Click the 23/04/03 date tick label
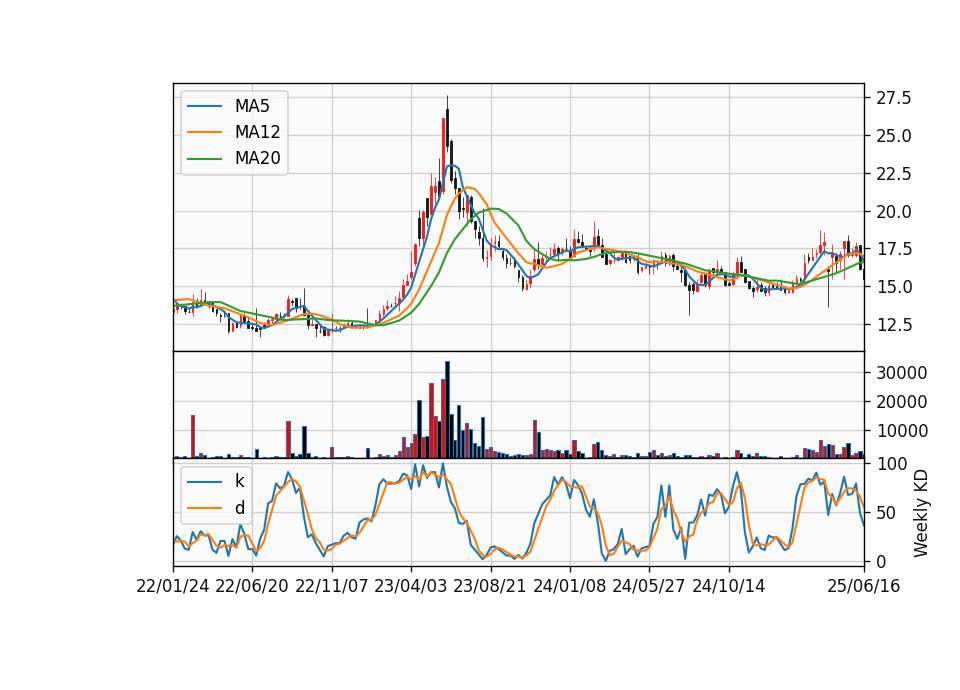The height and width of the screenshot is (690, 960). 411,586
